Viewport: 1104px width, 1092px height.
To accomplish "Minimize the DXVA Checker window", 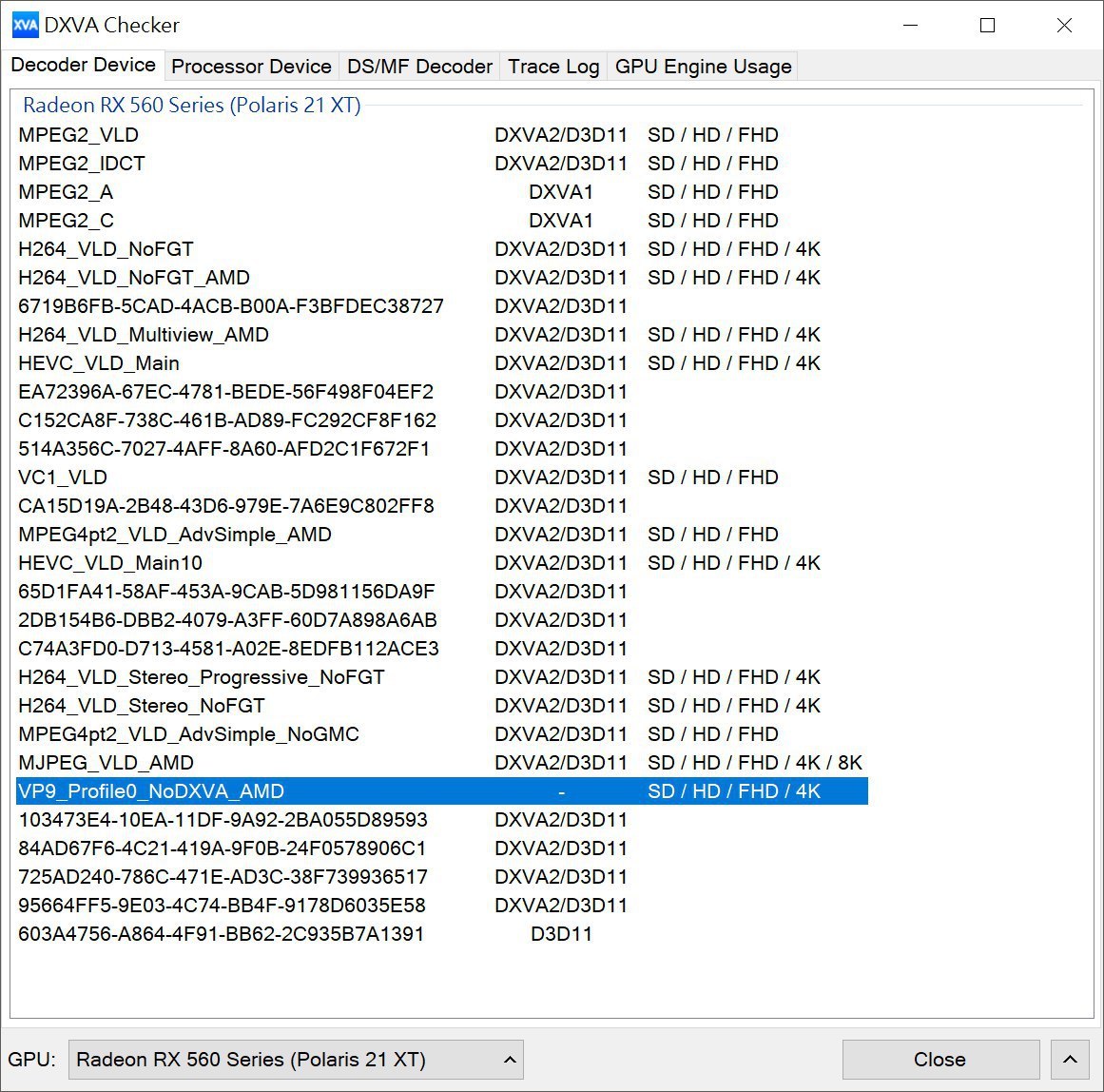I will pyautogui.click(x=910, y=26).
